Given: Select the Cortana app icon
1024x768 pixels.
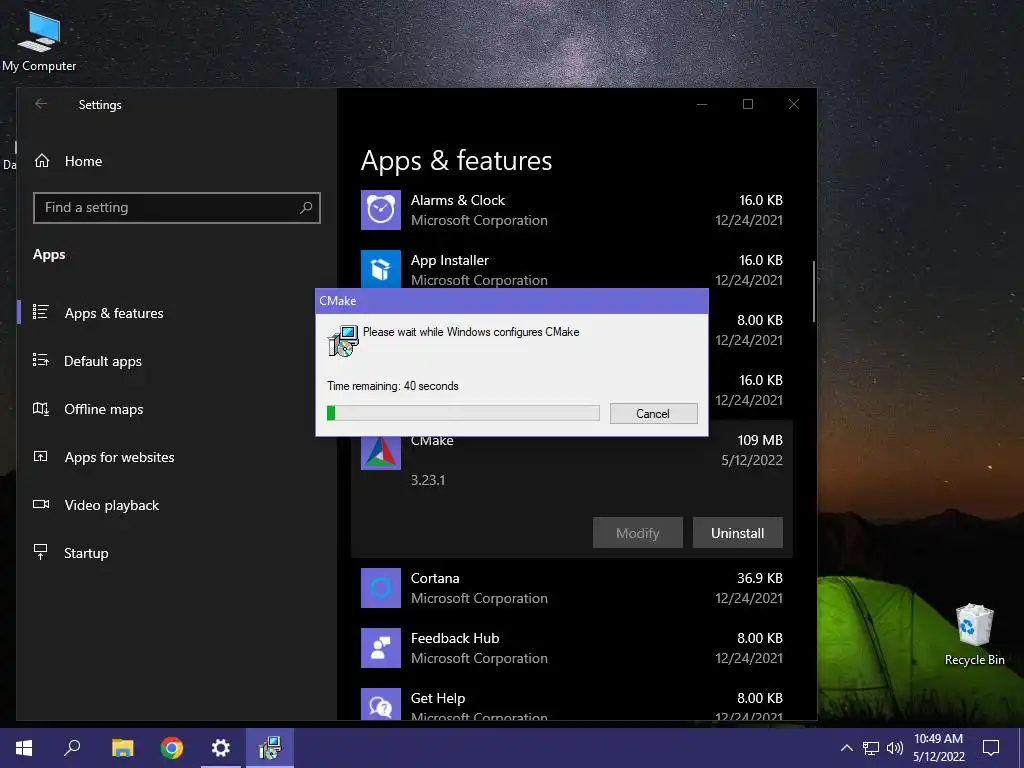Looking at the screenshot, I should tap(381, 588).
